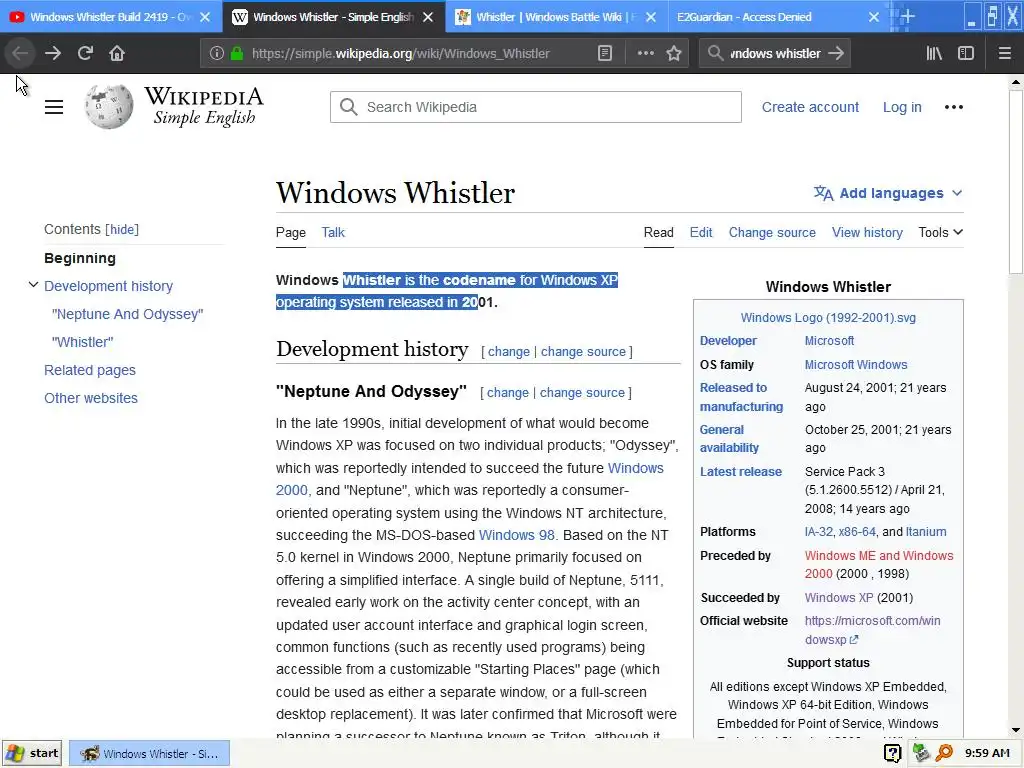This screenshot has width=1024, height=768.
Task: Close the Windows Whistler Build 2419 tab
Action: 205,17
